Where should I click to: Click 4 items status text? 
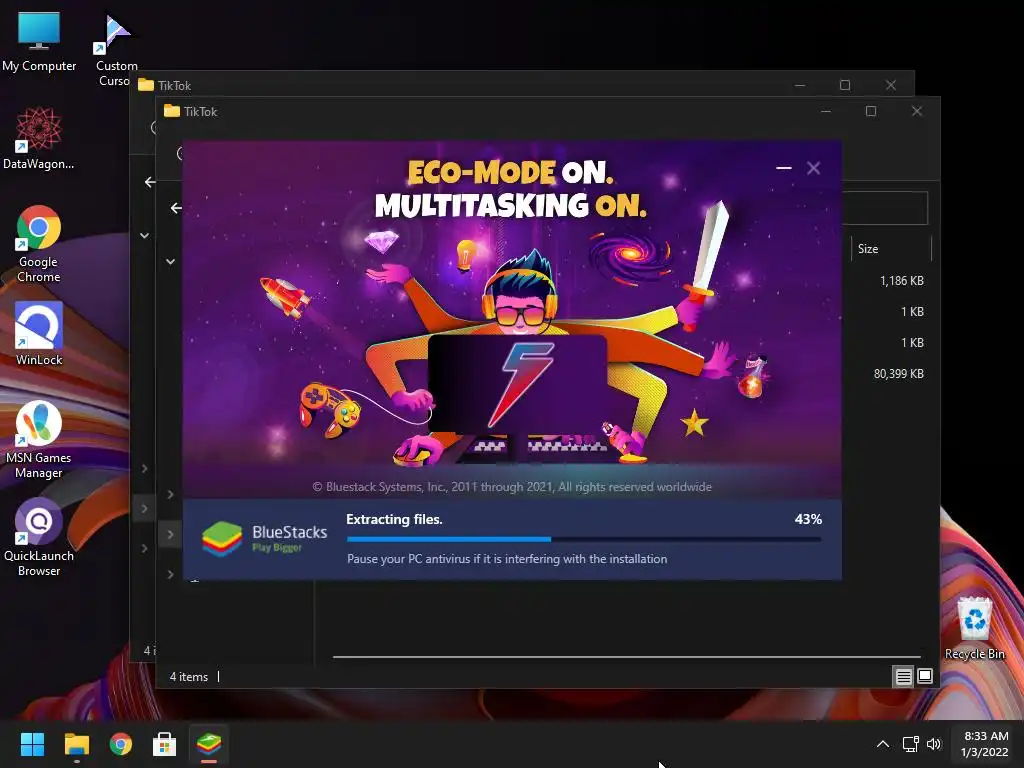coord(189,677)
